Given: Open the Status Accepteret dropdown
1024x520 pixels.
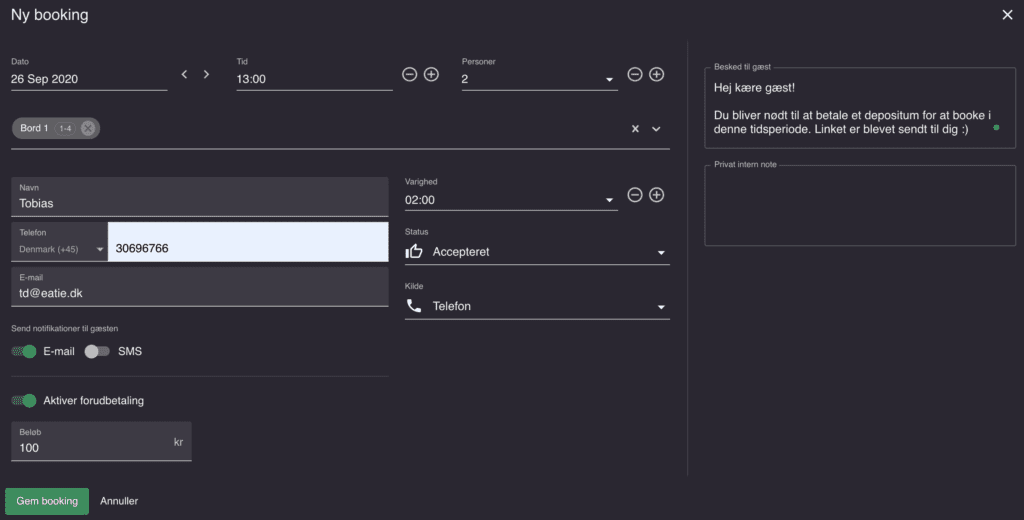Looking at the screenshot, I should [x=537, y=252].
